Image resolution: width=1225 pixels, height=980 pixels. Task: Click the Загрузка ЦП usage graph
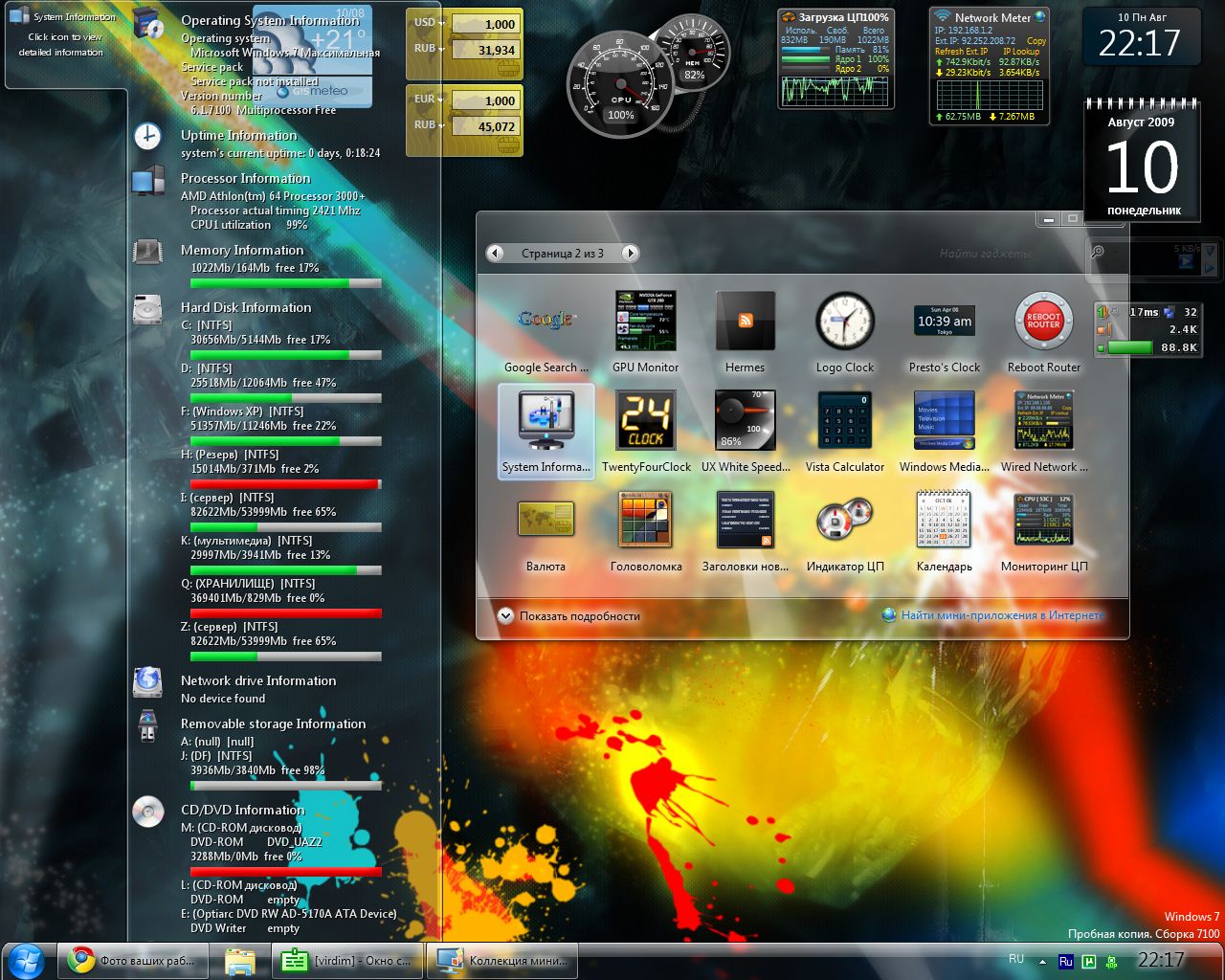[835, 90]
